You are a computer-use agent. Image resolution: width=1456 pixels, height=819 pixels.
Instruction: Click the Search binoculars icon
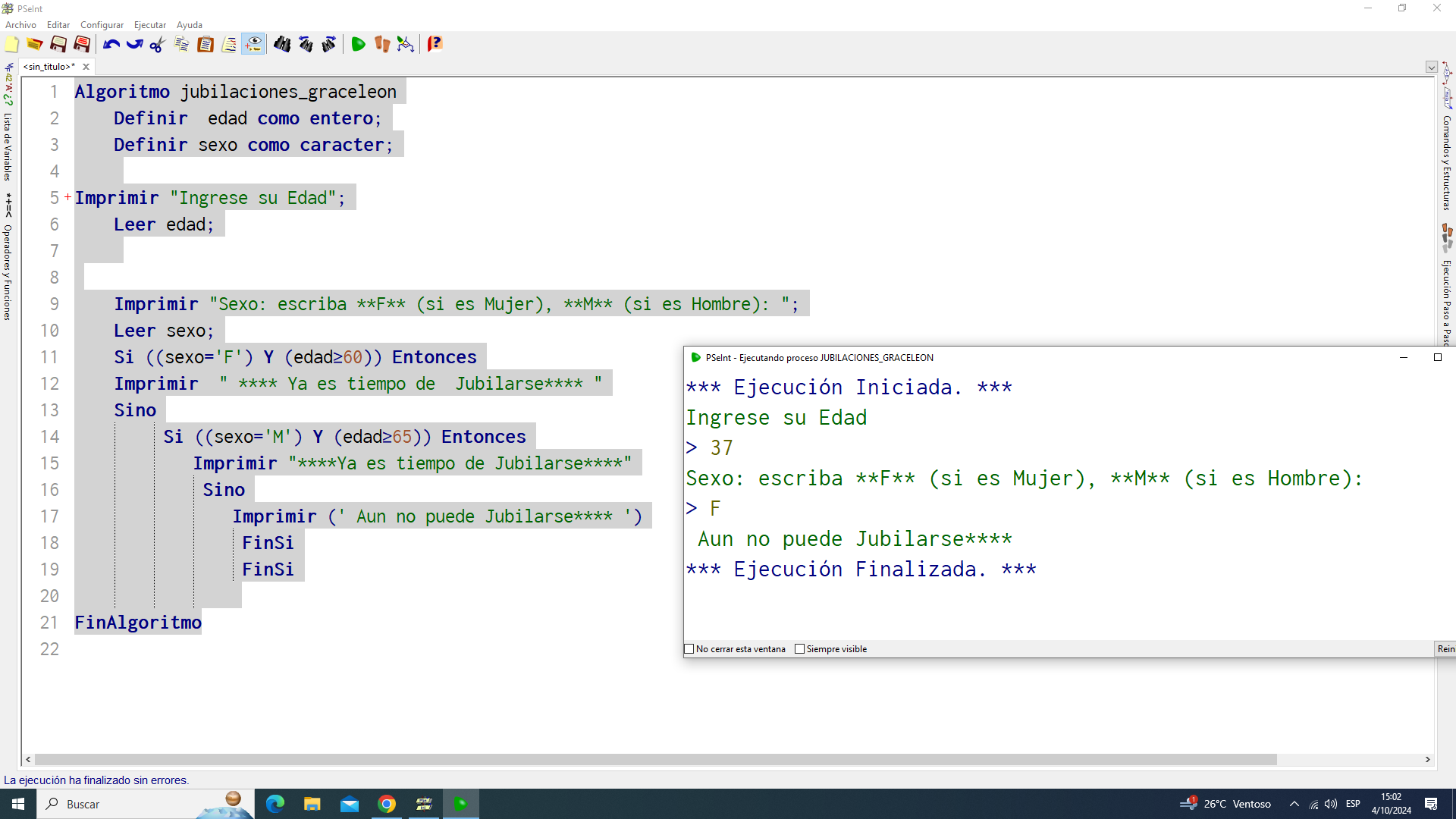281,45
